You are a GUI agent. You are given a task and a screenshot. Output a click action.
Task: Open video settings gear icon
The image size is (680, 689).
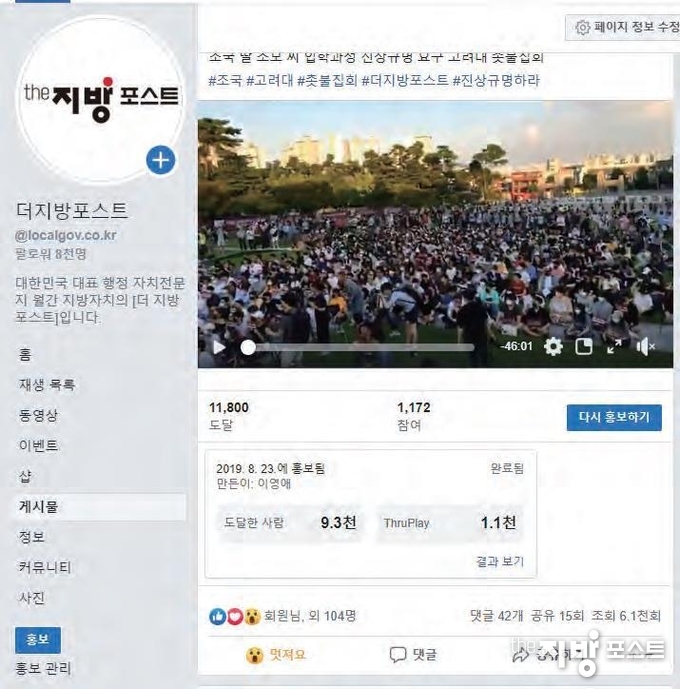[553, 347]
